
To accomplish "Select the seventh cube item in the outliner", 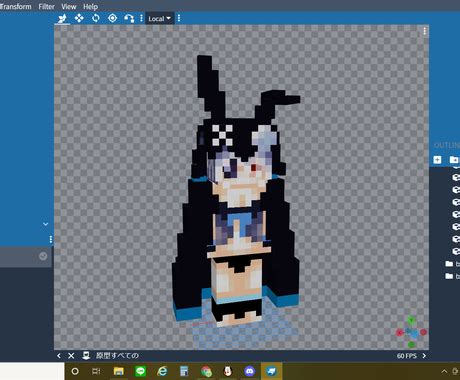I will tap(456, 251).
